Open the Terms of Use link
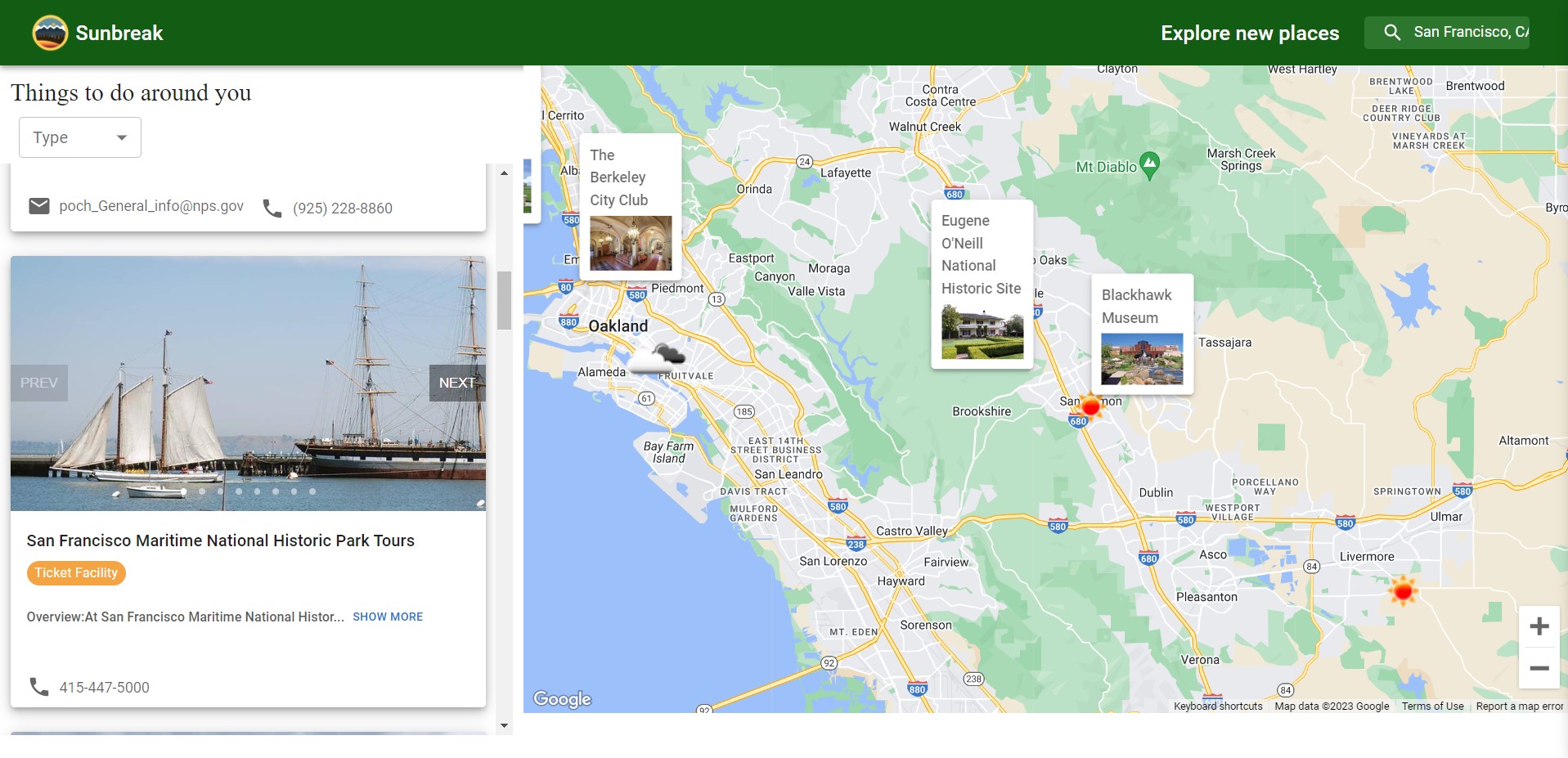Screen dimensions: 1568x758 [1432, 706]
